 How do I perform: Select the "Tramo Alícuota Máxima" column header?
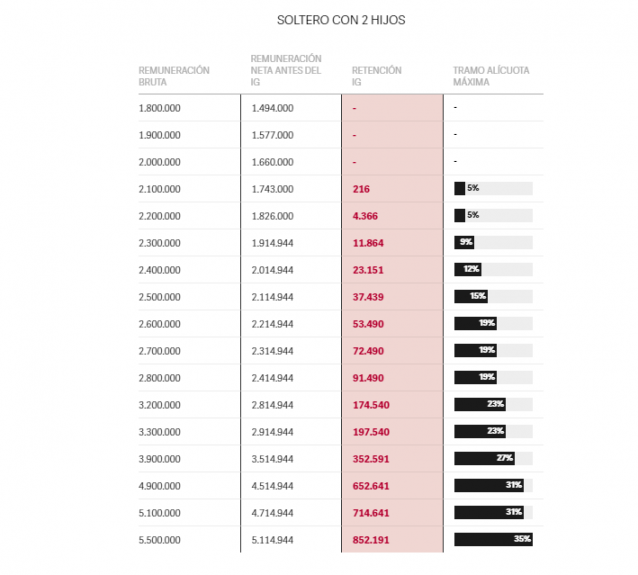(x=491, y=76)
